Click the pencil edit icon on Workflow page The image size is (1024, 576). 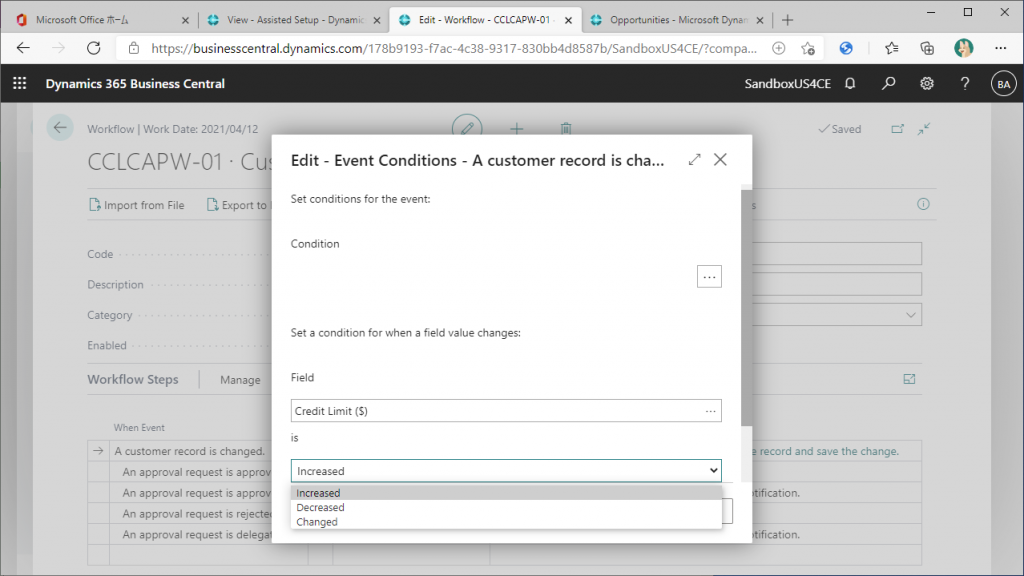pyautogui.click(x=467, y=128)
